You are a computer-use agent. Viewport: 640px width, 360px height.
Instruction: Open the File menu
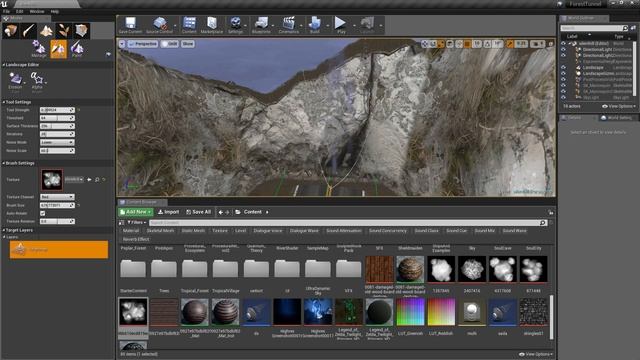(6, 11)
